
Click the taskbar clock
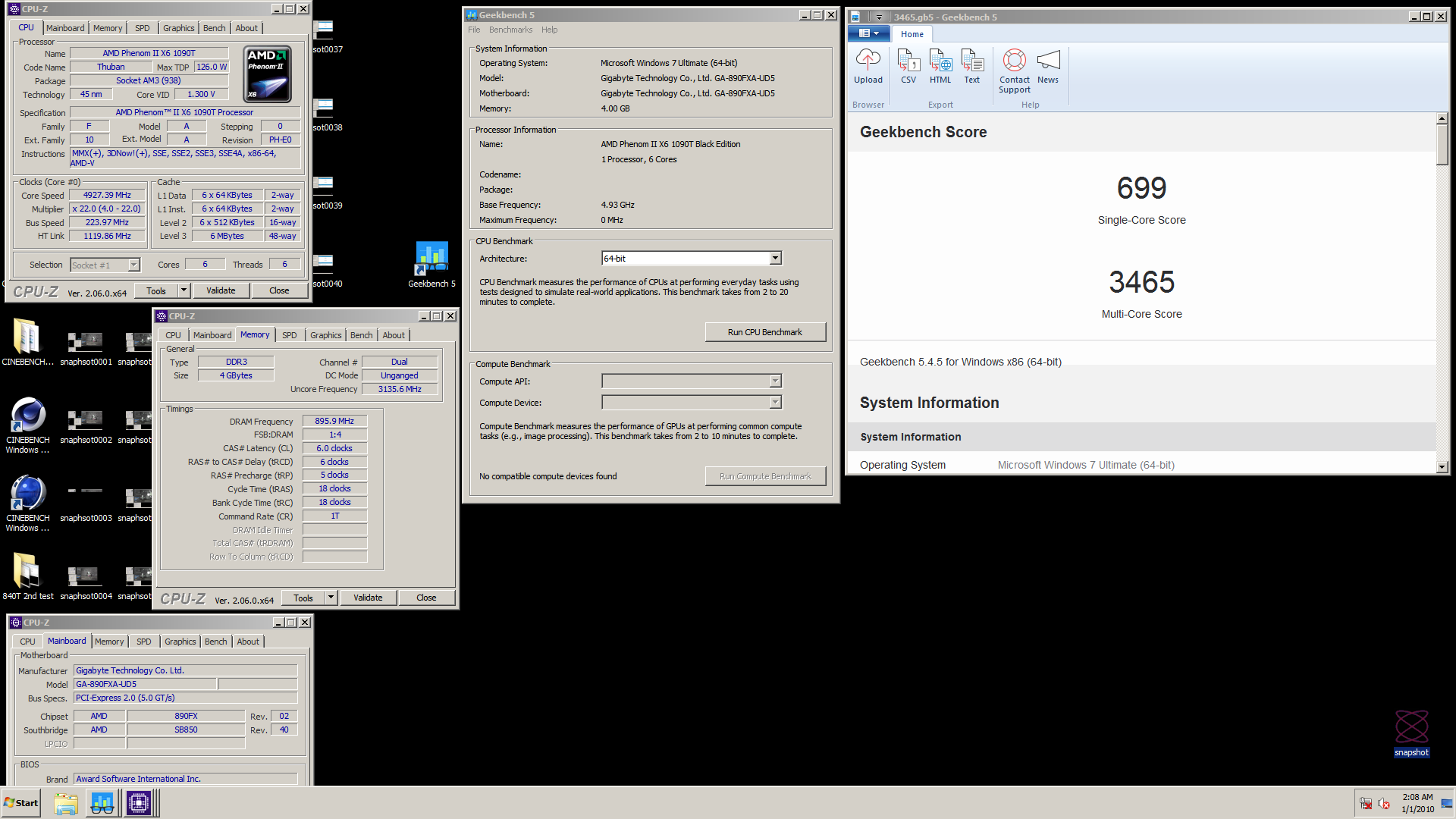(1417, 803)
